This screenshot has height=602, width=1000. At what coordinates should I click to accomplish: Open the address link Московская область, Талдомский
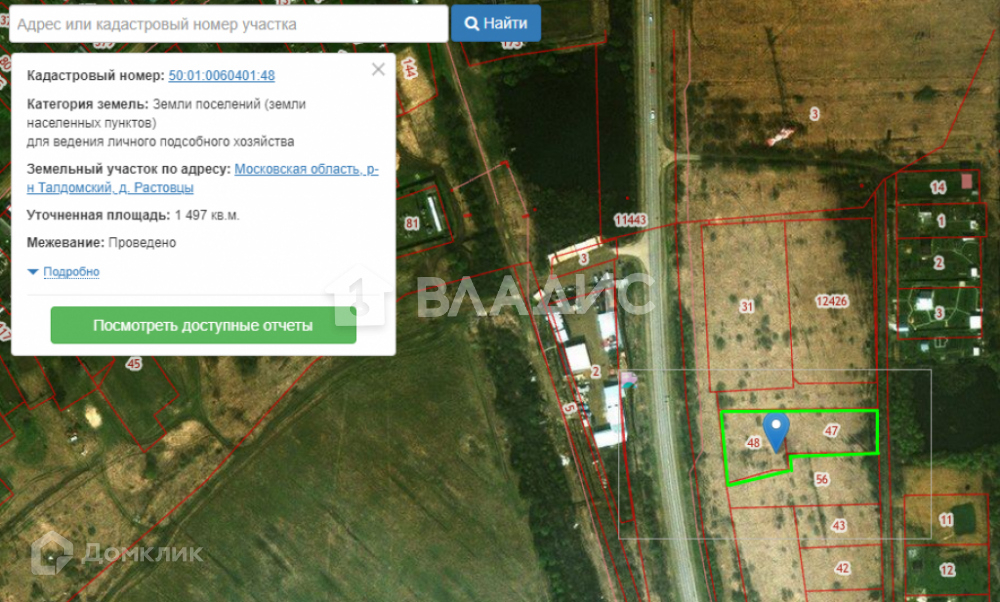[x=203, y=179]
